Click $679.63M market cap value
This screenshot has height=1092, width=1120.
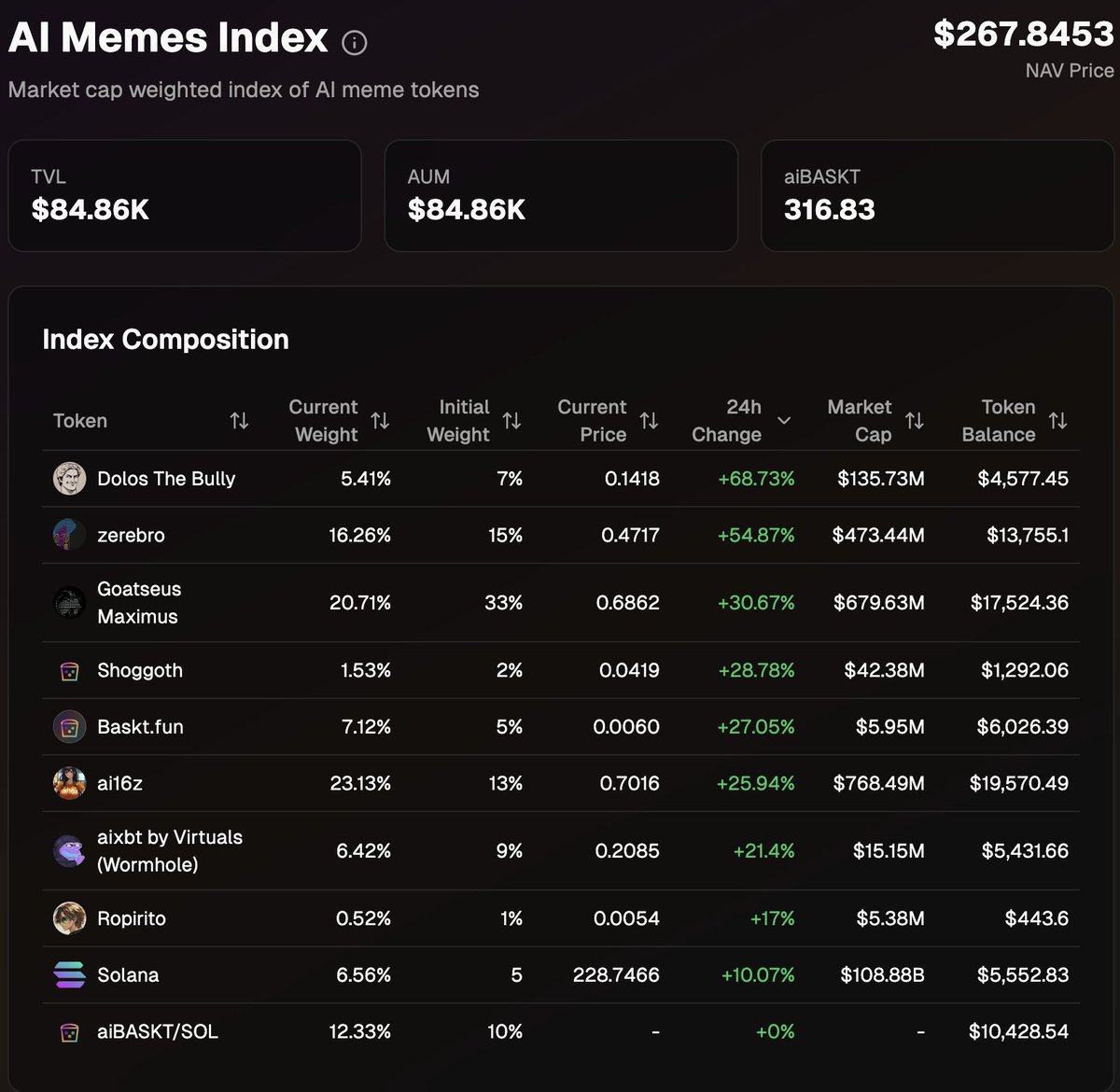tap(879, 603)
